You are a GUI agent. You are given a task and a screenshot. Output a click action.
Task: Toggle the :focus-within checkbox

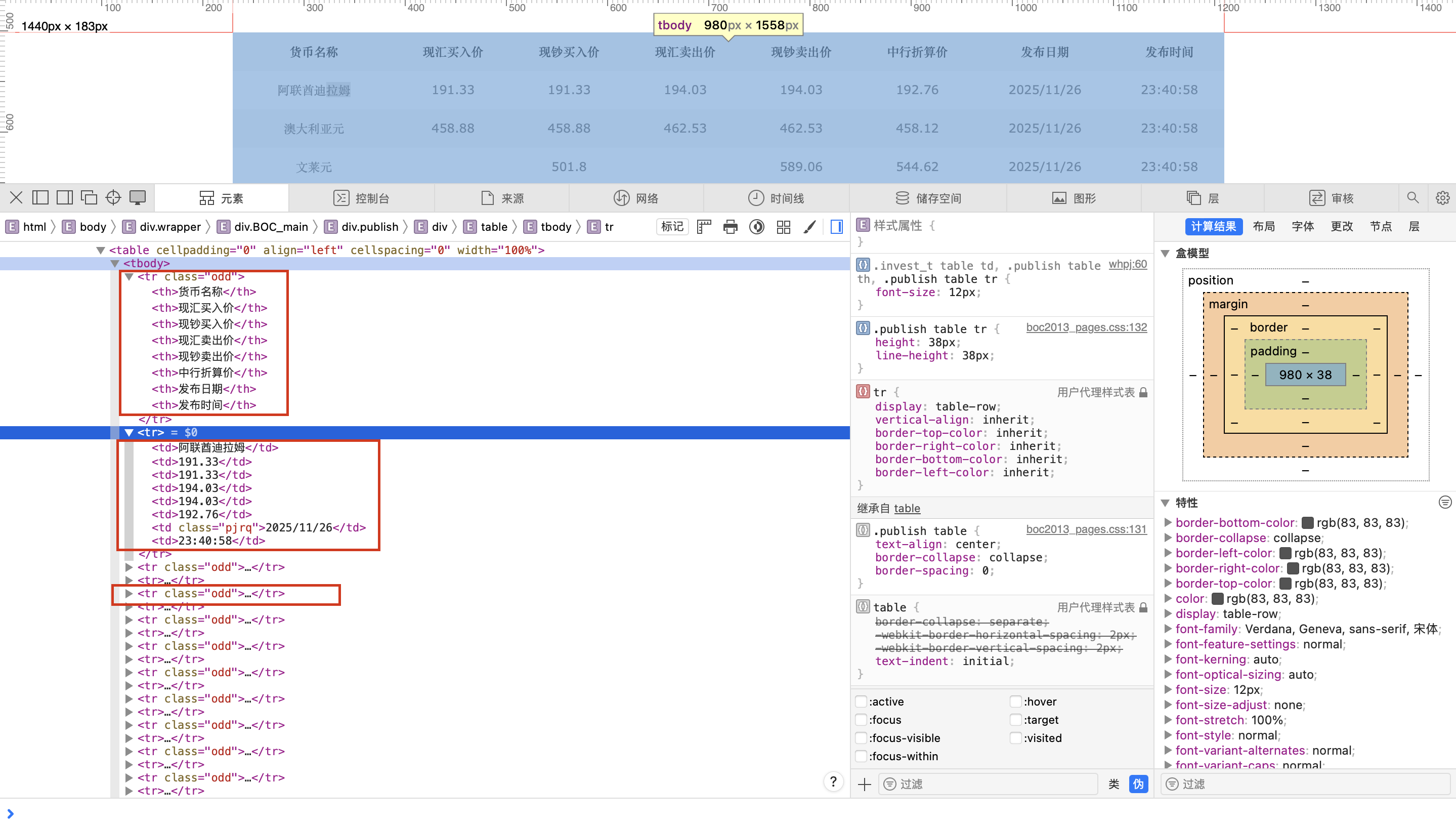click(x=861, y=757)
